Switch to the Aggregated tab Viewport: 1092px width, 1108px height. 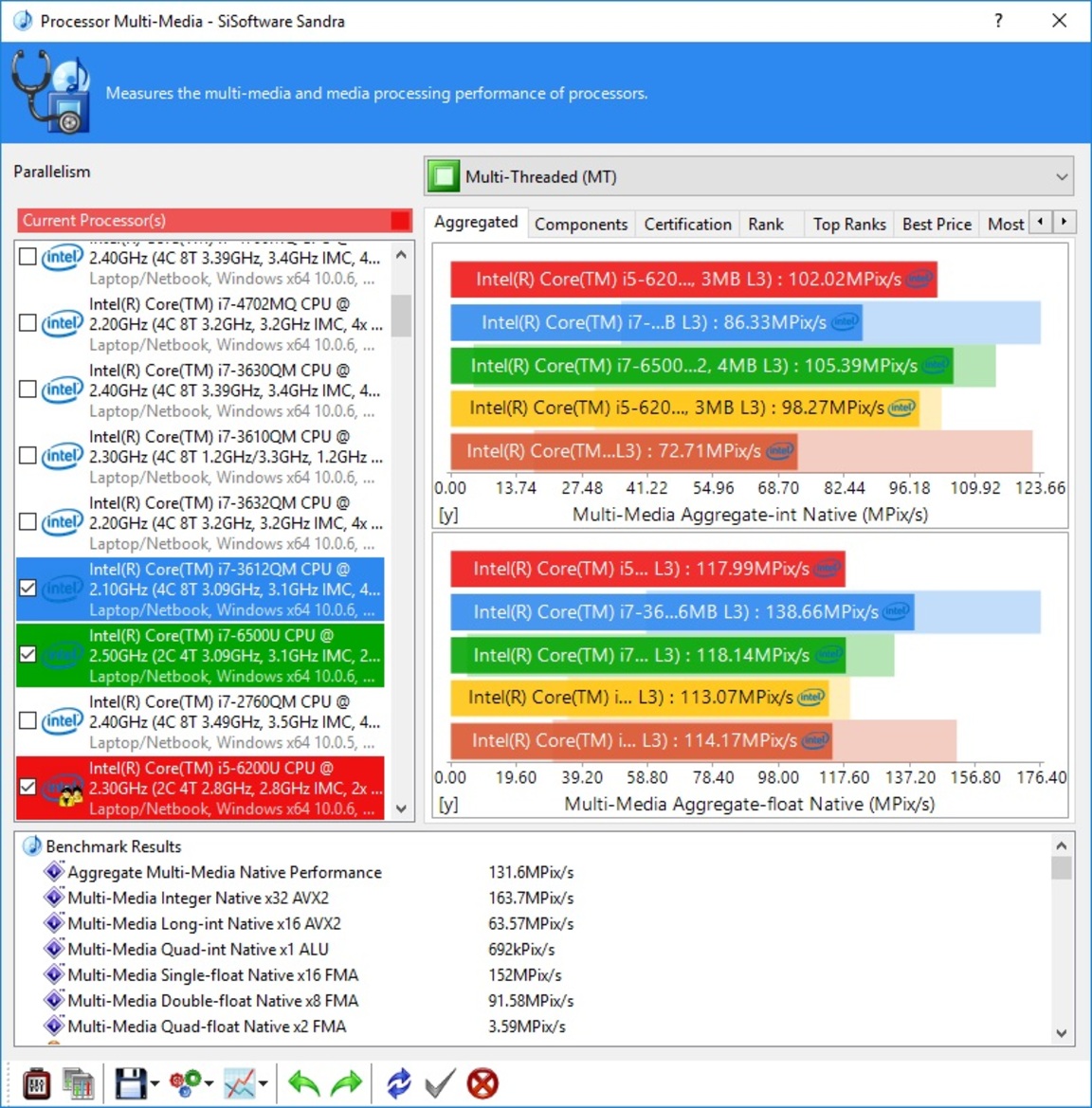(x=476, y=223)
